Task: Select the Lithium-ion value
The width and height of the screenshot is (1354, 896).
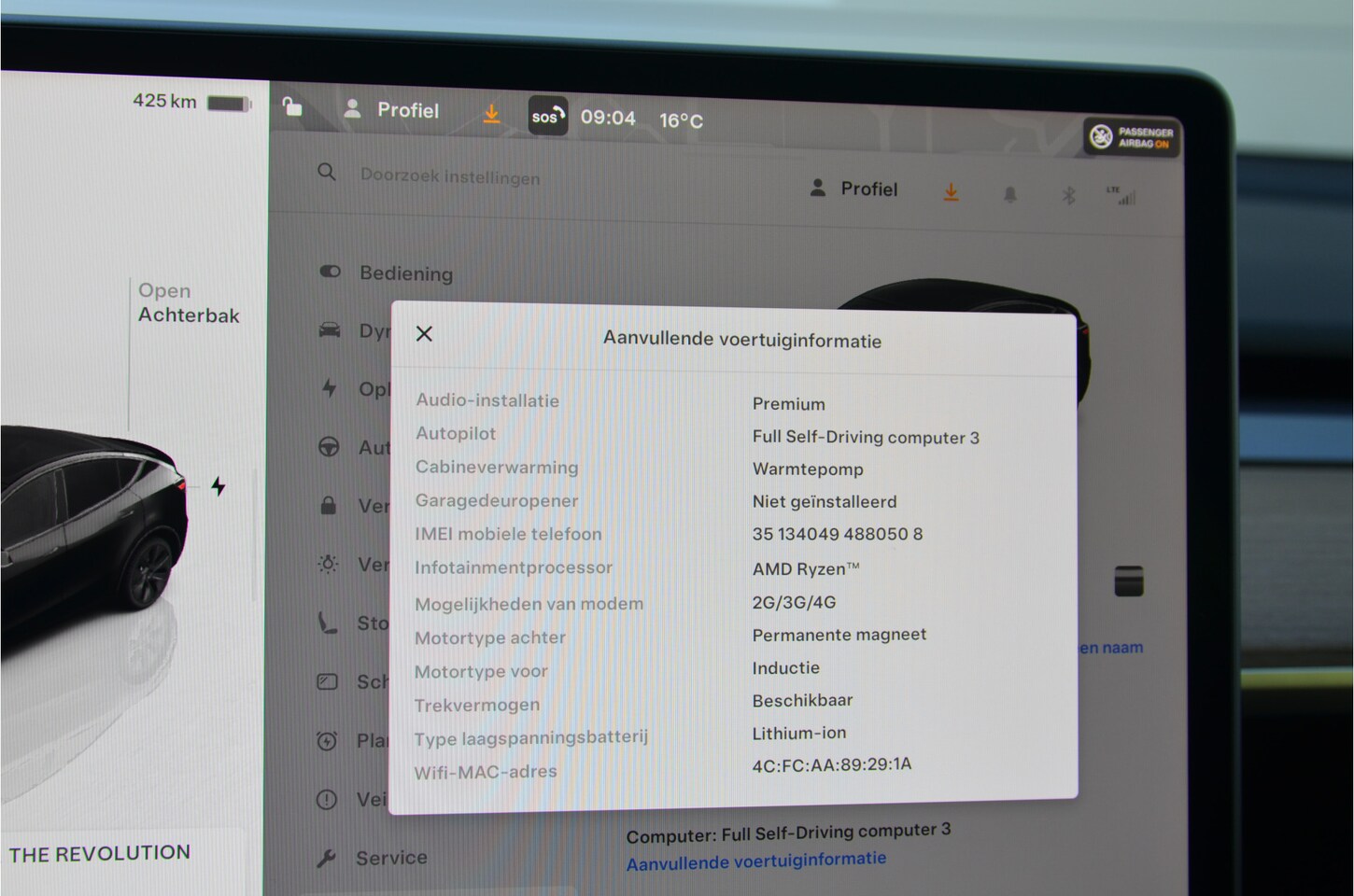Action: click(x=799, y=734)
